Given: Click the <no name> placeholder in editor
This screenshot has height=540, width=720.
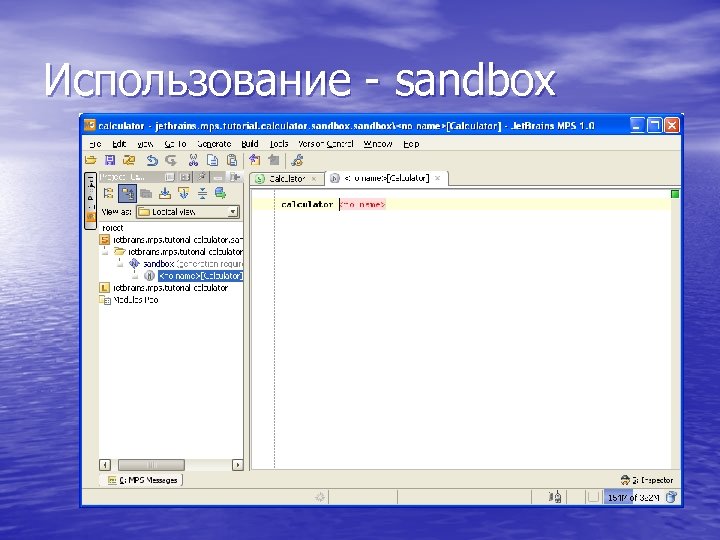Looking at the screenshot, I should click(x=362, y=204).
